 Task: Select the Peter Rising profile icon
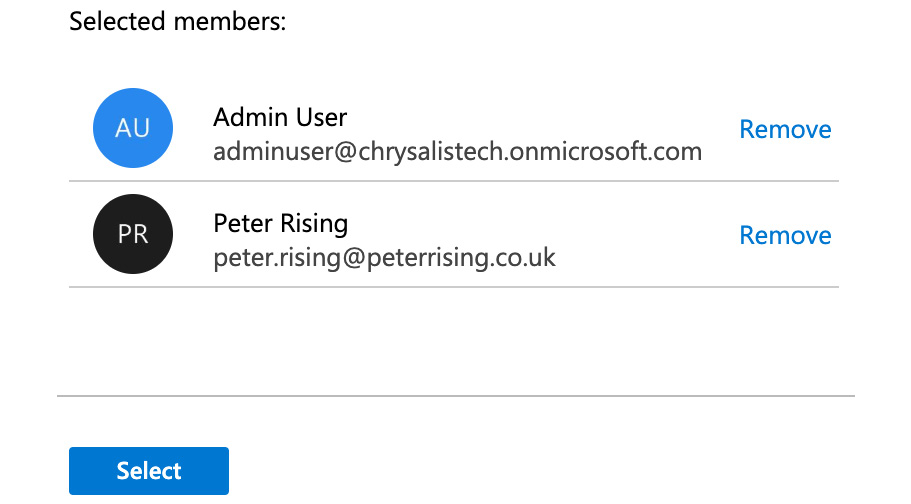point(133,234)
